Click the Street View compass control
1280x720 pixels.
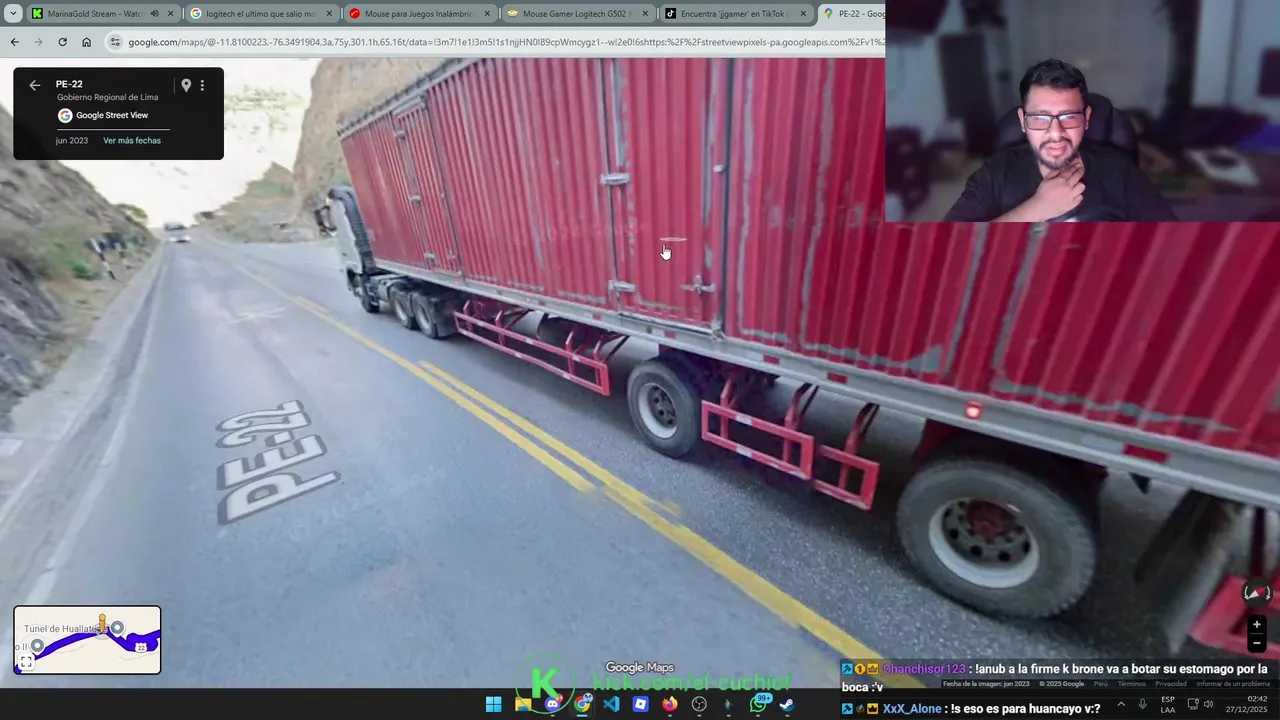click(x=1256, y=593)
